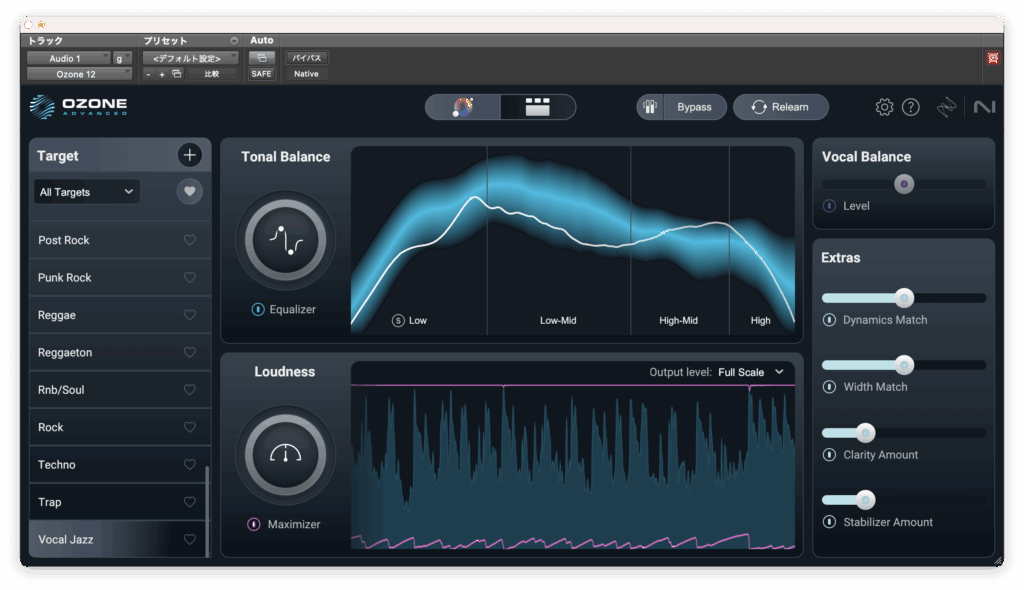Open the Audio 1 track selector

68,58
